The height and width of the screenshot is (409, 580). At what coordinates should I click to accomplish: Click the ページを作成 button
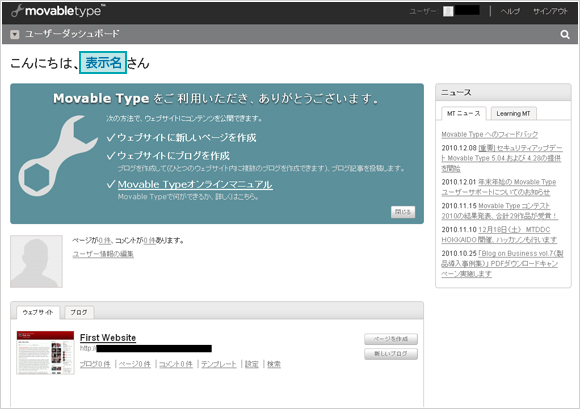[391, 339]
